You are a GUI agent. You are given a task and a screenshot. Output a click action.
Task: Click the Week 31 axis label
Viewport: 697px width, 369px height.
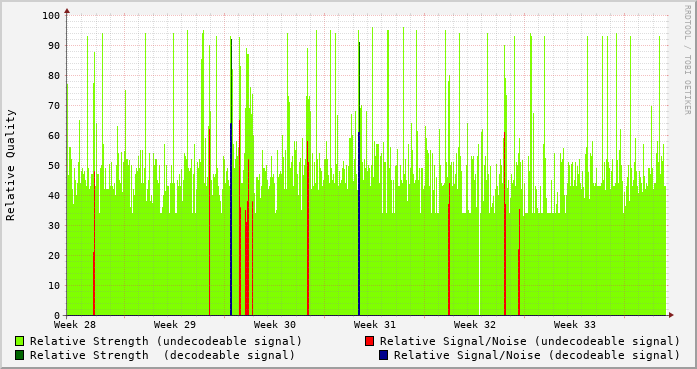click(x=375, y=325)
